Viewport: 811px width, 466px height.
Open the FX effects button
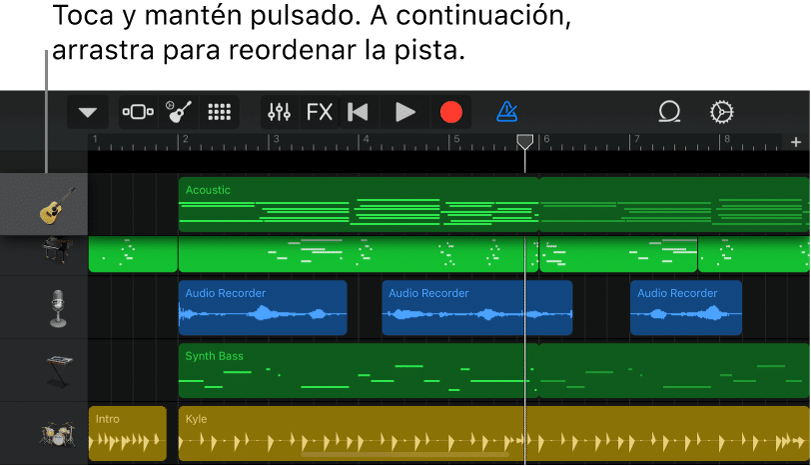tap(319, 112)
